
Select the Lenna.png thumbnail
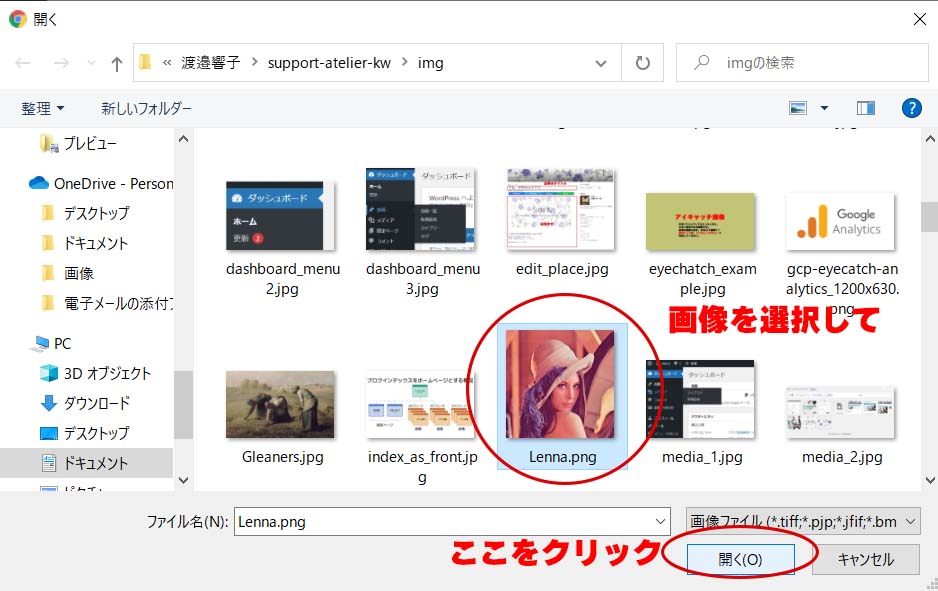click(560, 384)
